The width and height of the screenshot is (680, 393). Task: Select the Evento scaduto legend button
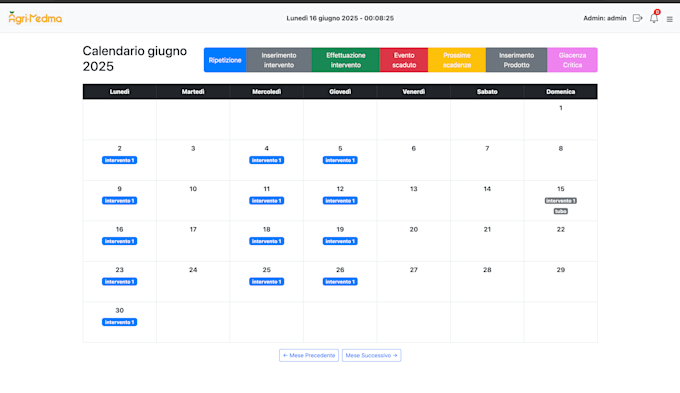[x=404, y=60]
